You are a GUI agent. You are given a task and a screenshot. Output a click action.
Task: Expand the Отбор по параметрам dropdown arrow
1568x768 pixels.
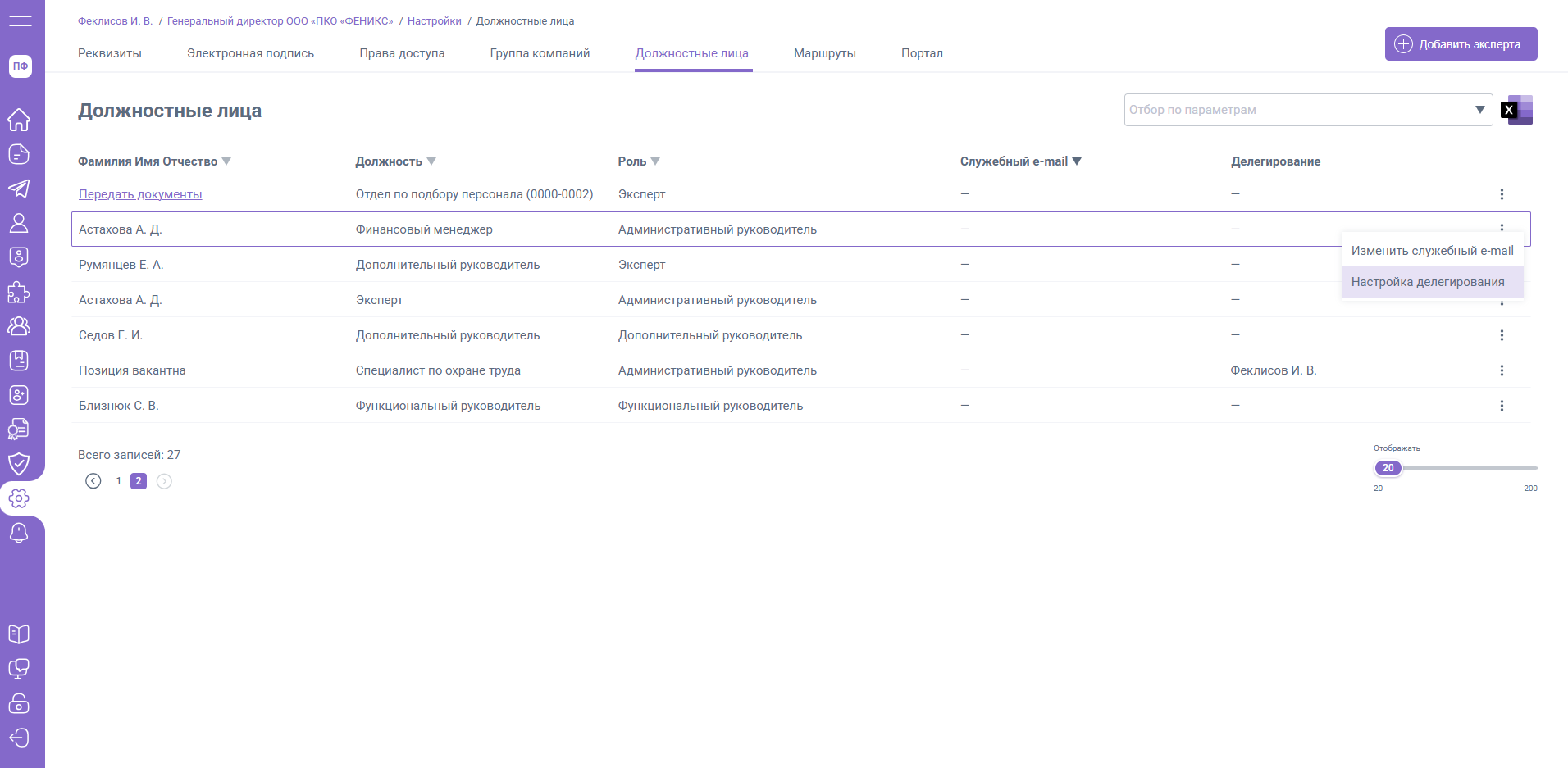coord(1480,110)
